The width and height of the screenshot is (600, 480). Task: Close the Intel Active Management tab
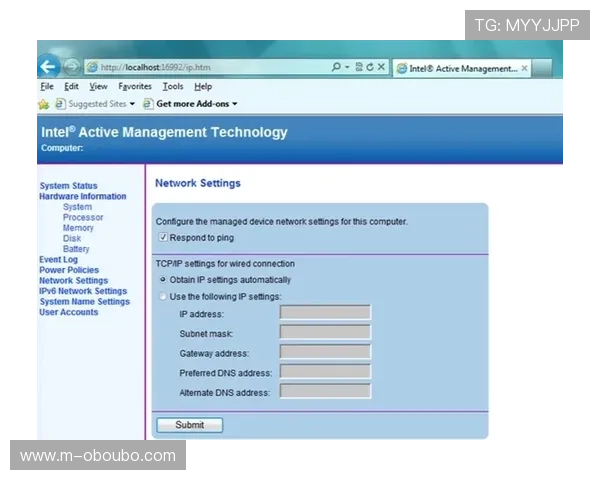525,68
